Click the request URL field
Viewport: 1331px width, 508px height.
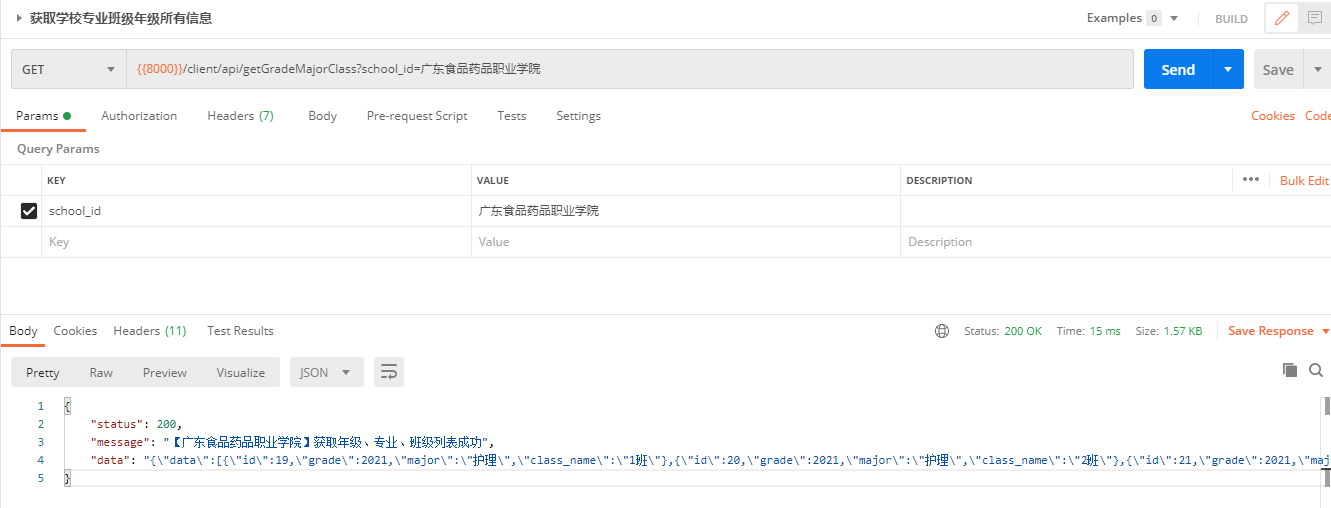point(632,70)
